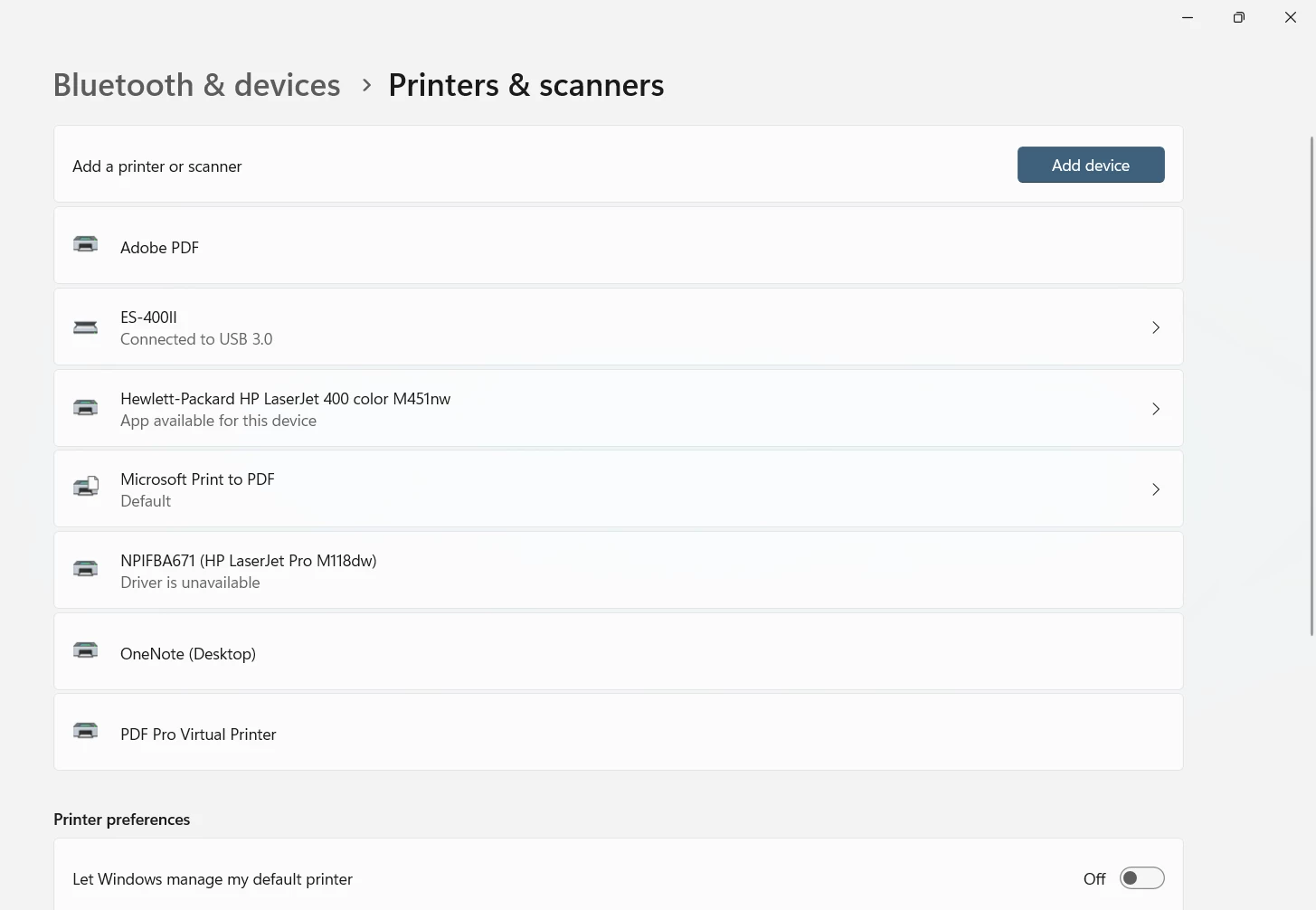This screenshot has width=1316, height=910.
Task: Click the Default status under Microsoft Print to PDF
Action: tap(146, 501)
